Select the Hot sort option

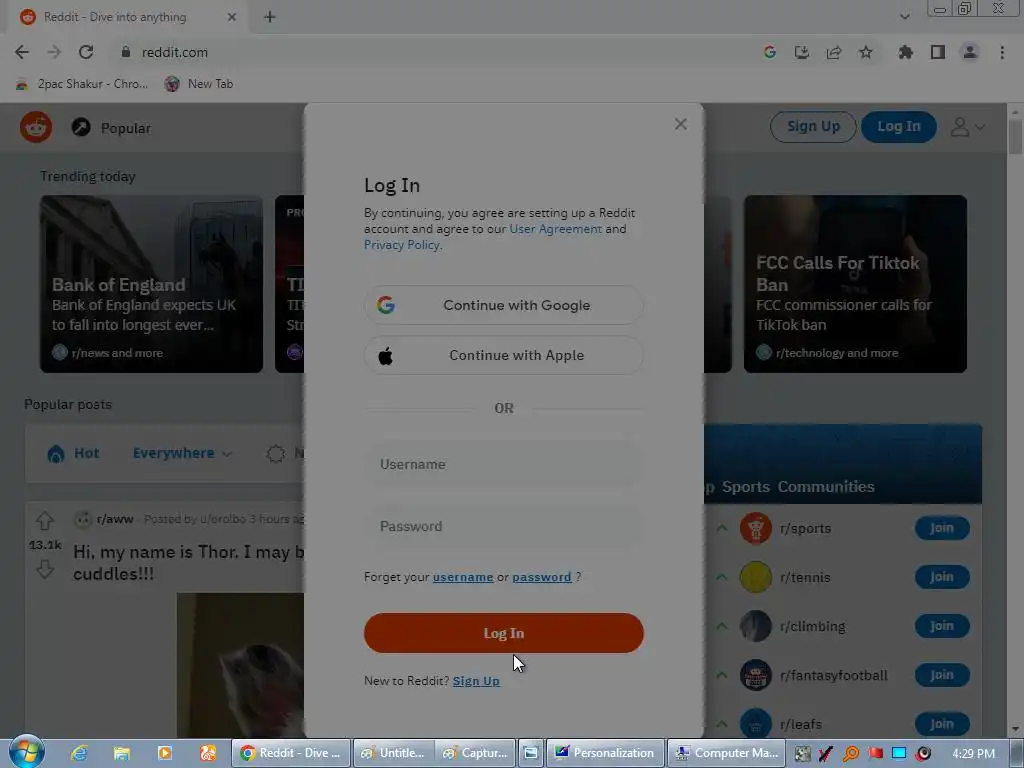[x=74, y=453]
